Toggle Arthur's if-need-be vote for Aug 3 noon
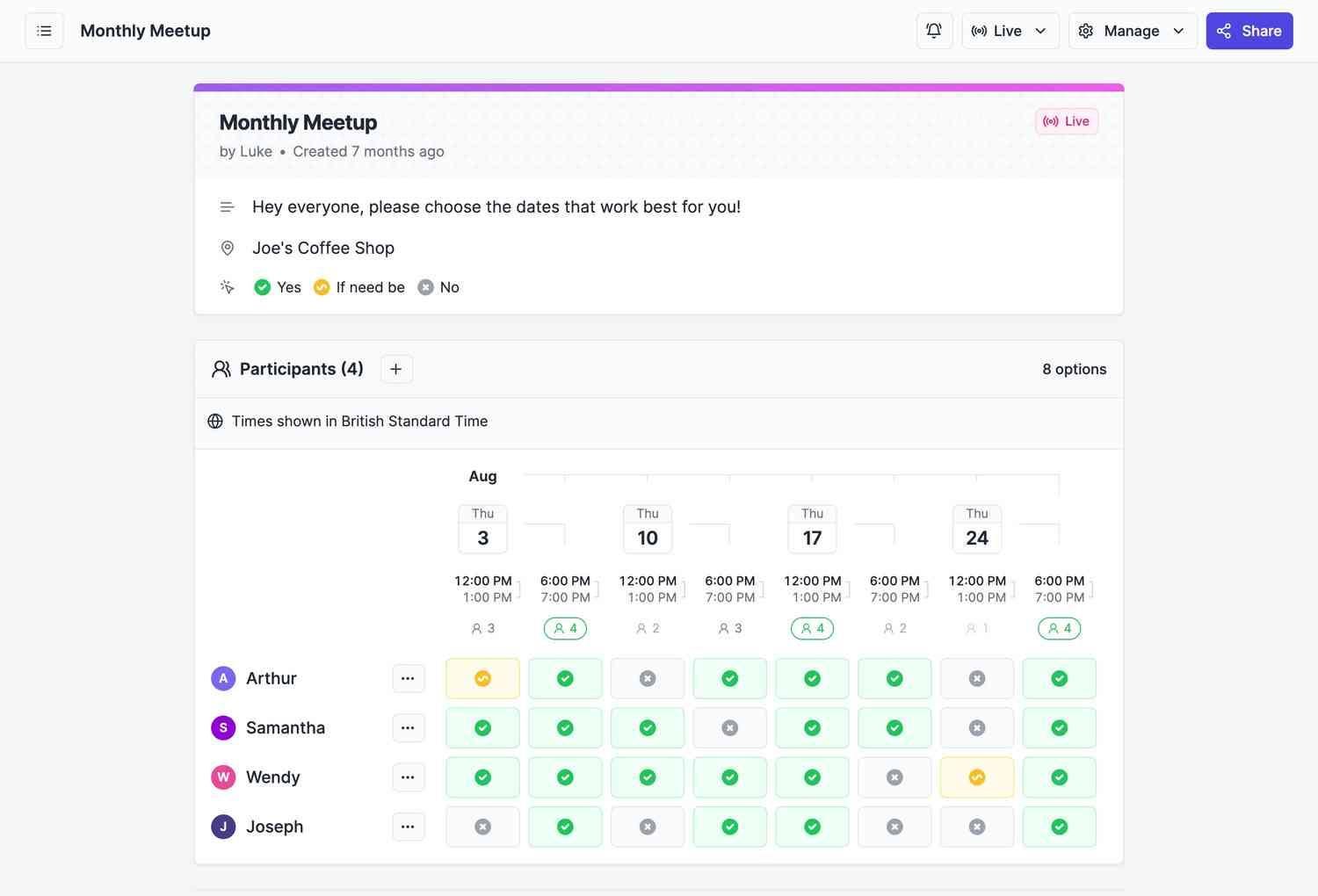This screenshot has width=1318, height=896. click(x=482, y=678)
